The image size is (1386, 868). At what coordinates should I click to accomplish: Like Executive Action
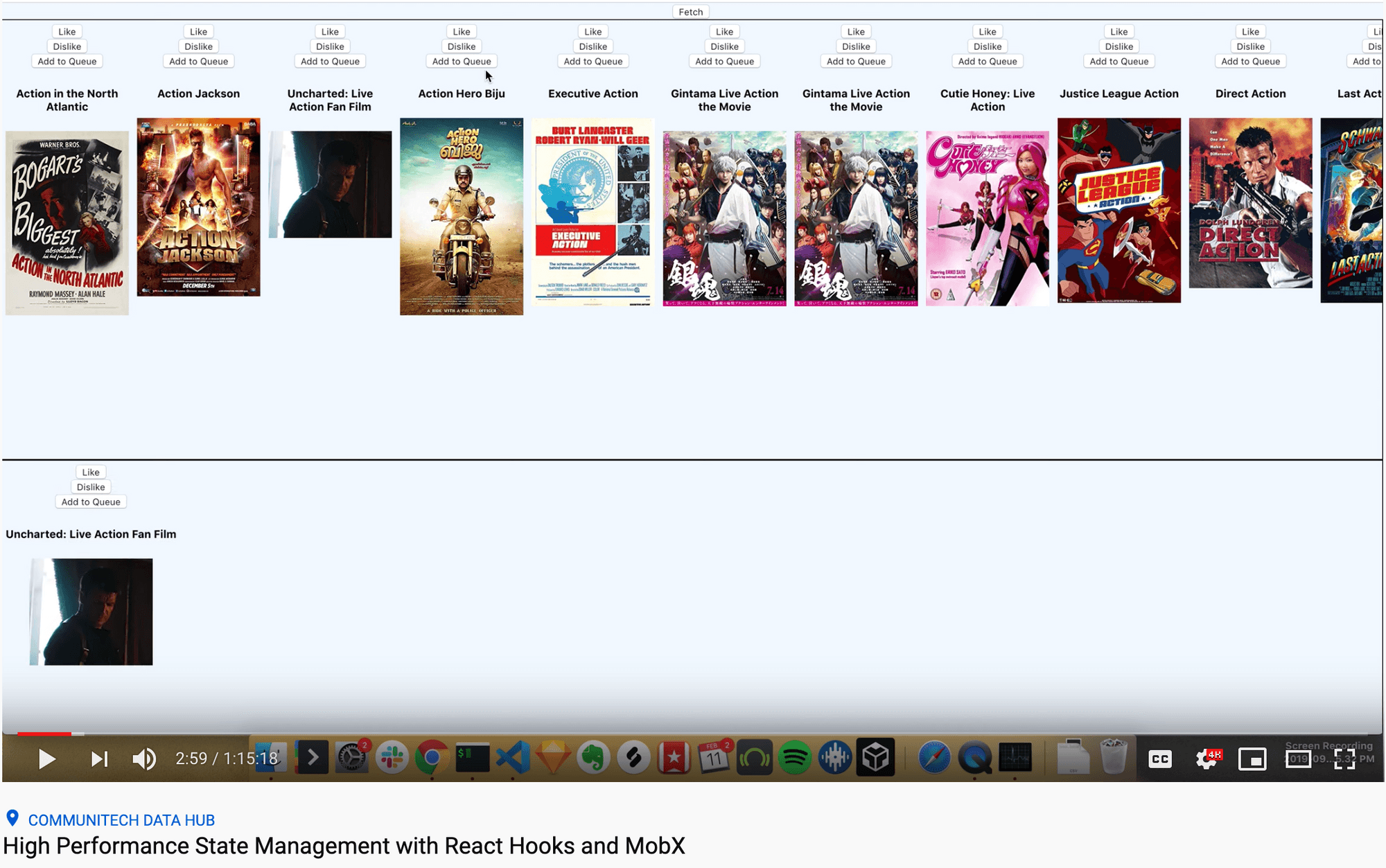coord(593,32)
